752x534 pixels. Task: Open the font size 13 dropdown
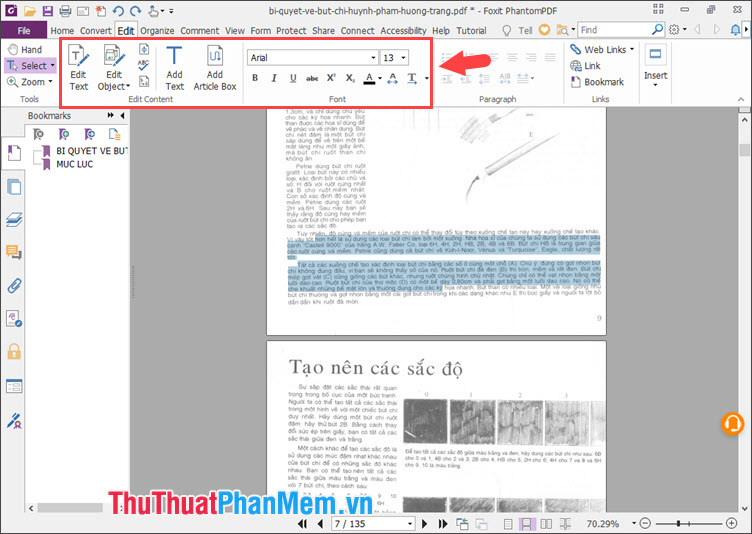pyautogui.click(x=403, y=58)
